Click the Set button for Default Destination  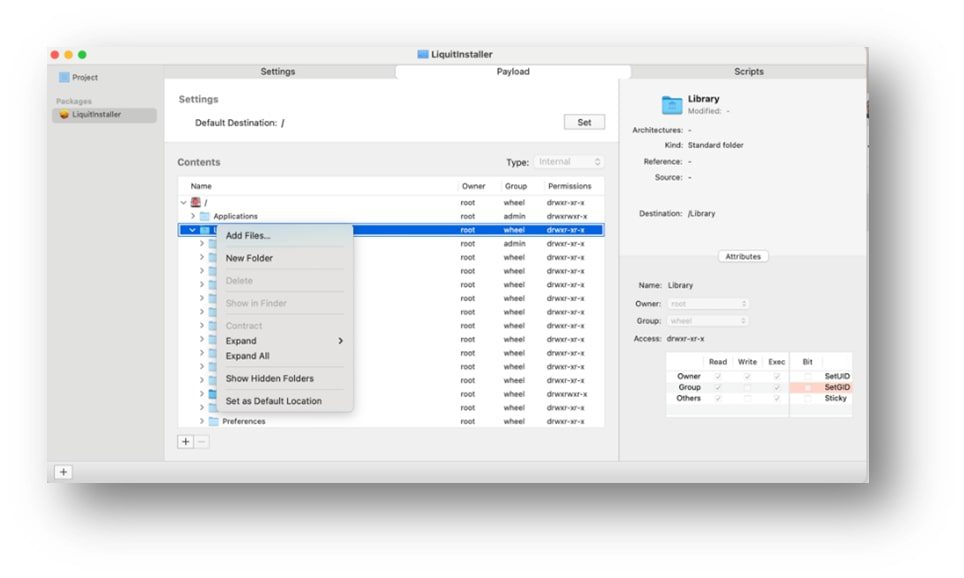click(584, 121)
